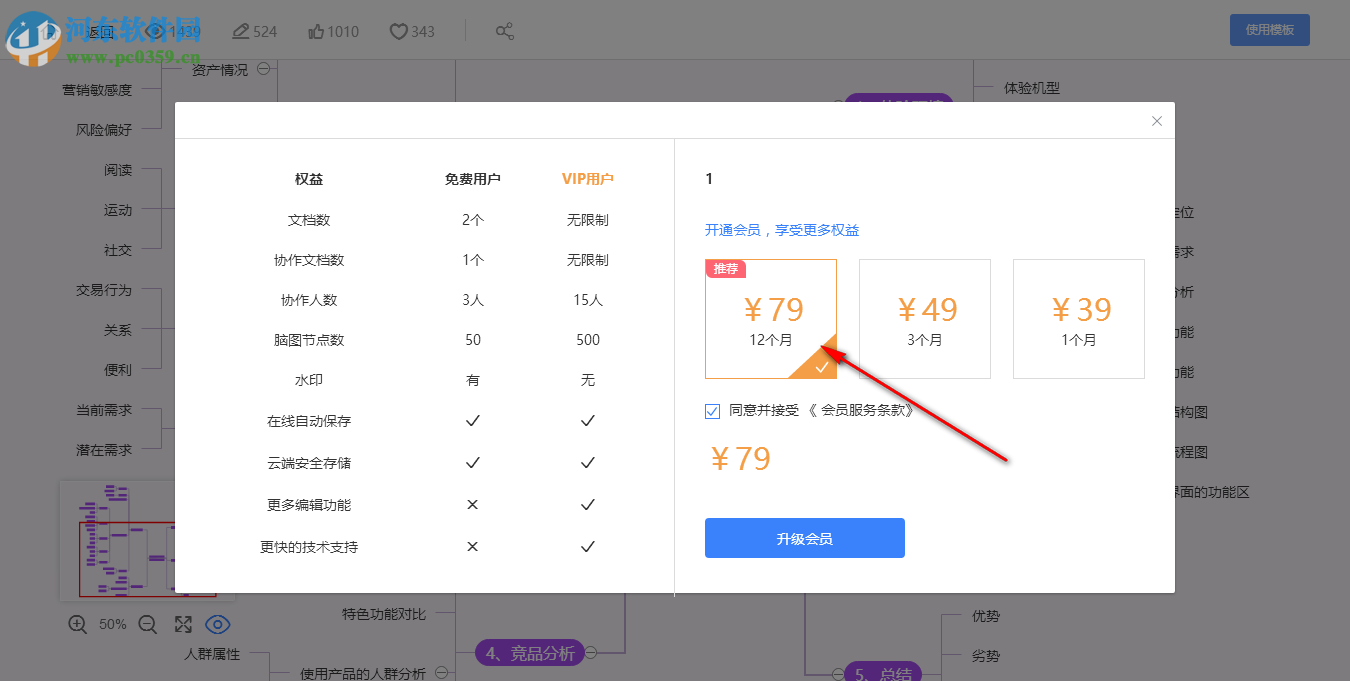Close the VIP pricing dialog
The height and width of the screenshot is (681, 1350).
click(x=1156, y=120)
